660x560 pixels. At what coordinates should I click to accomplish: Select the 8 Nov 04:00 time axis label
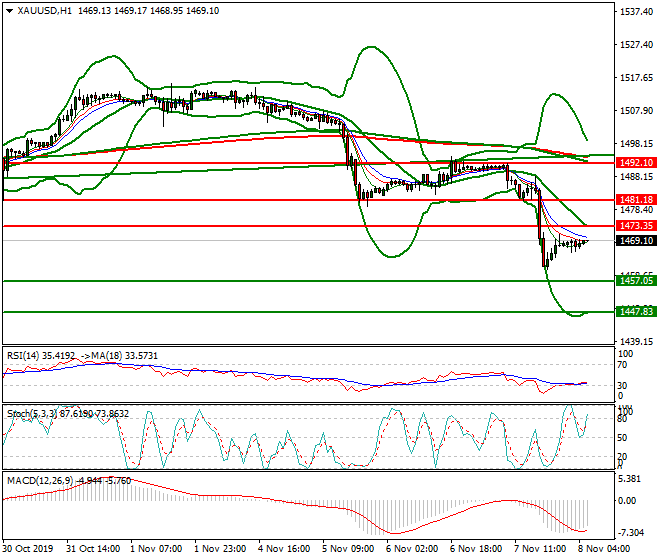(x=604, y=549)
